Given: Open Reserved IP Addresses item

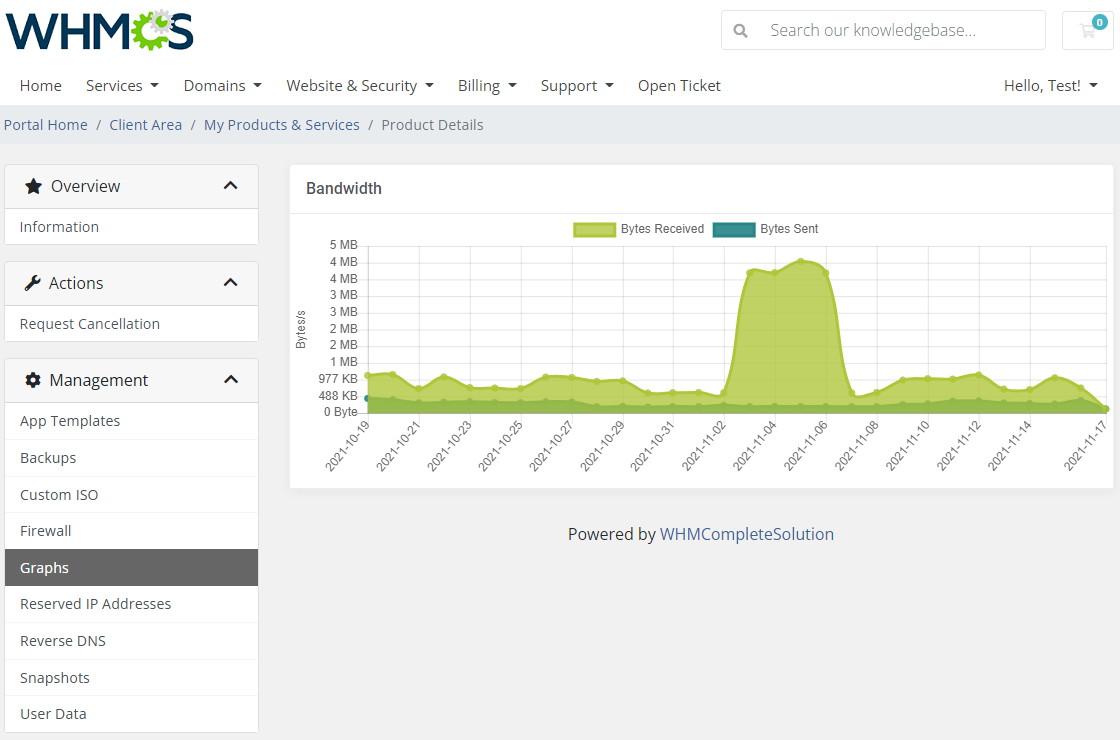Looking at the screenshot, I should 131,604.
